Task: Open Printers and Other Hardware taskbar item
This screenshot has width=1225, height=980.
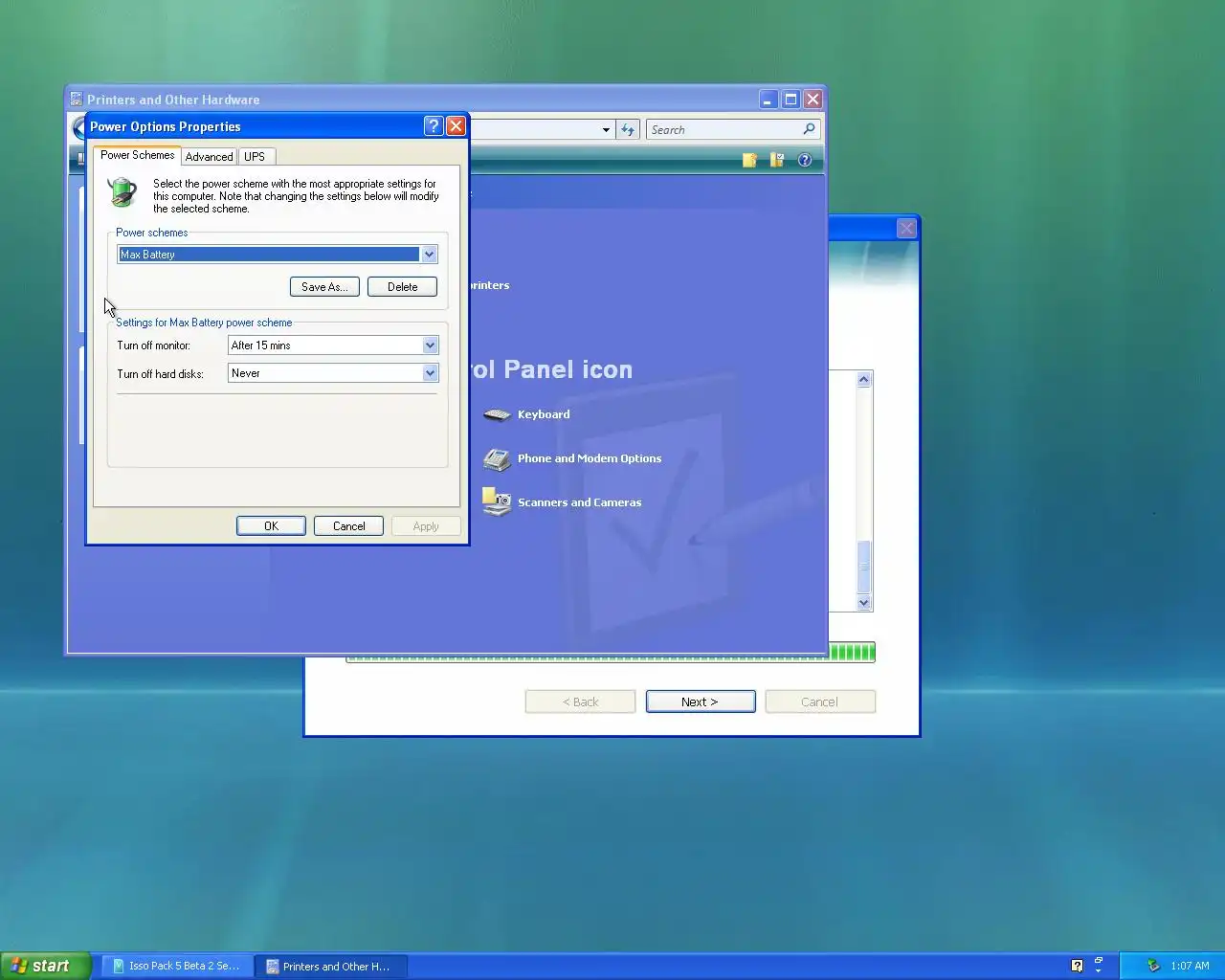Action: pos(331,966)
